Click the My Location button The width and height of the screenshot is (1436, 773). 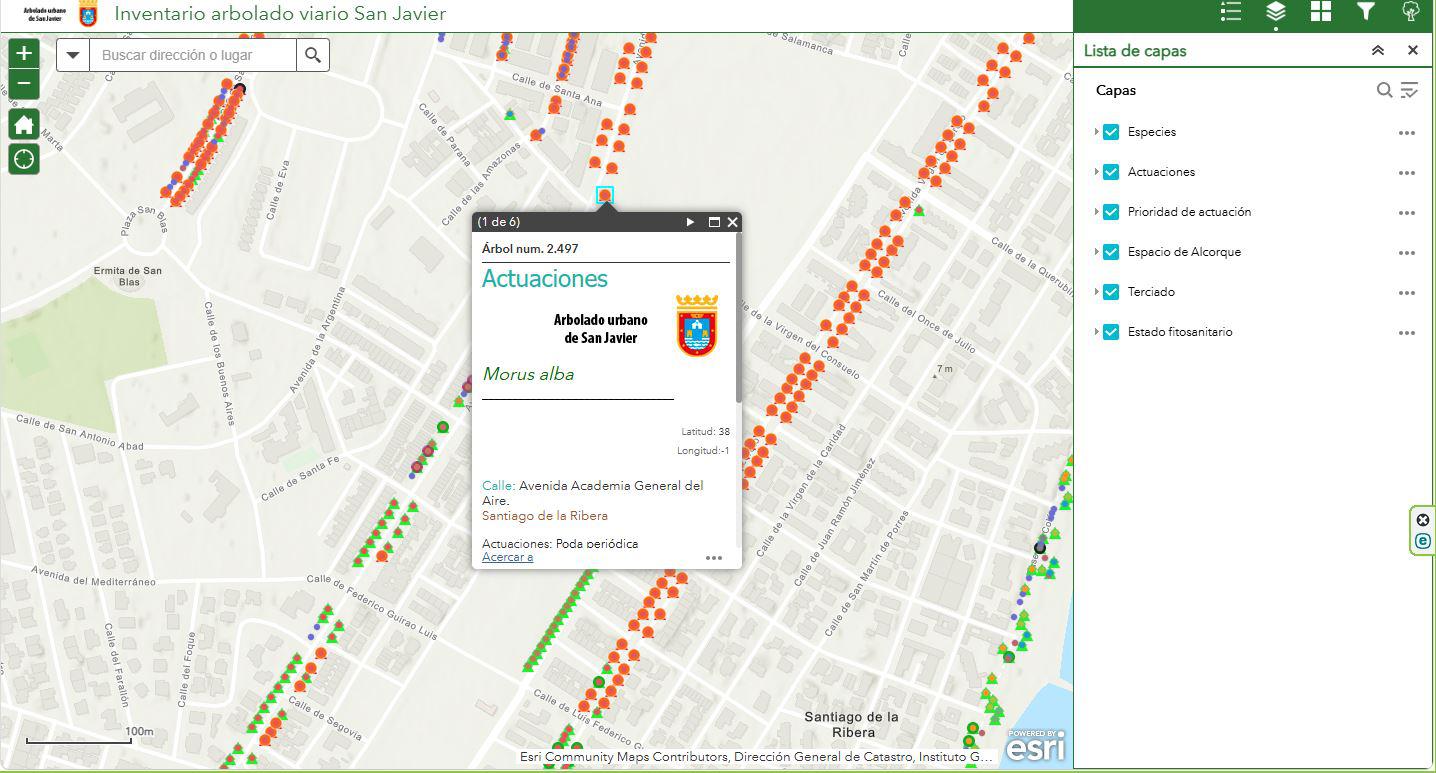tap(24, 159)
